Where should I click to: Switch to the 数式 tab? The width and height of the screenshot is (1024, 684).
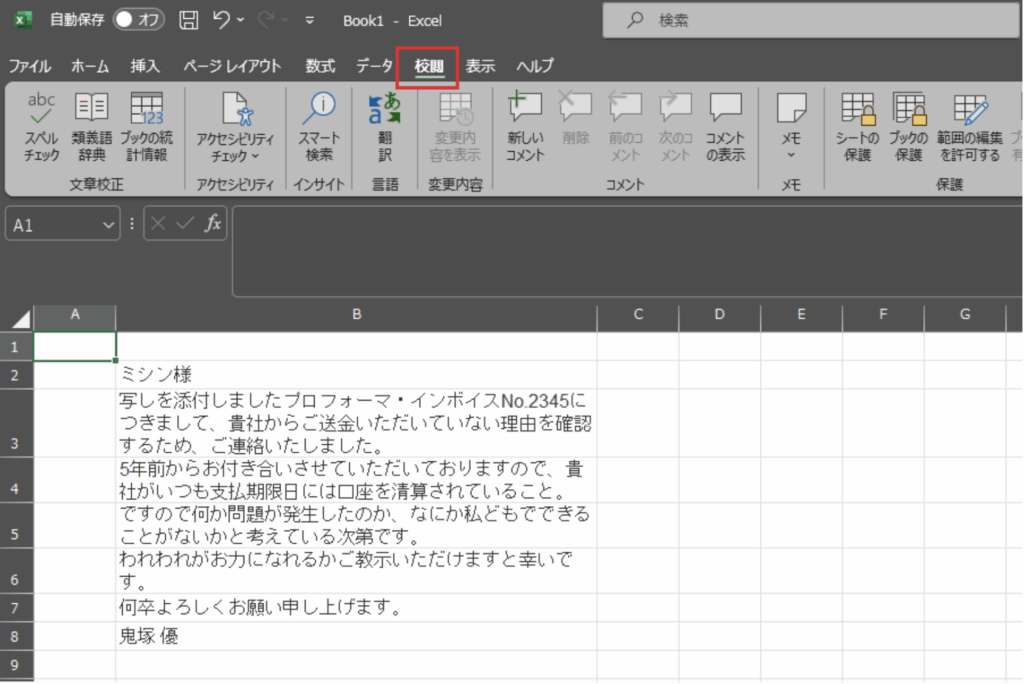320,66
